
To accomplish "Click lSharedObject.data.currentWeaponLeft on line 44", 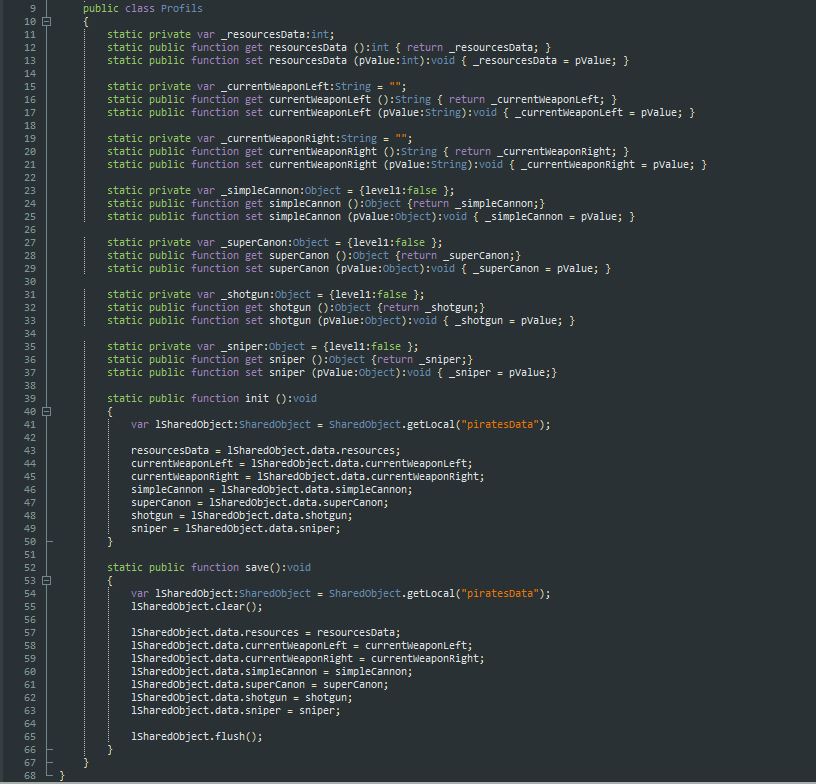I will [359, 464].
